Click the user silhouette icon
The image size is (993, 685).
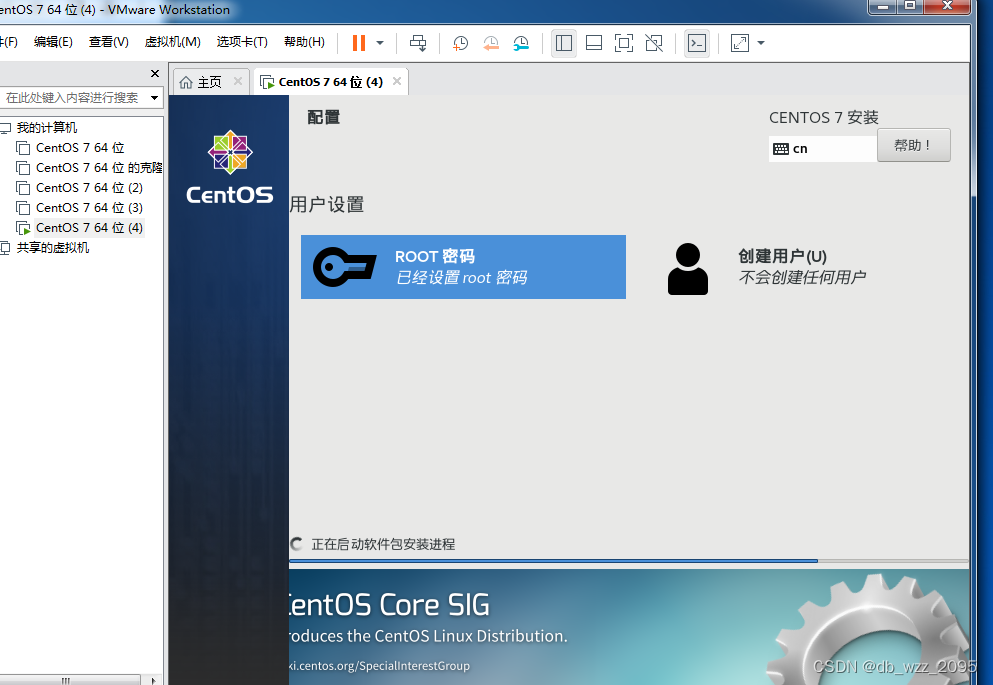(688, 269)
